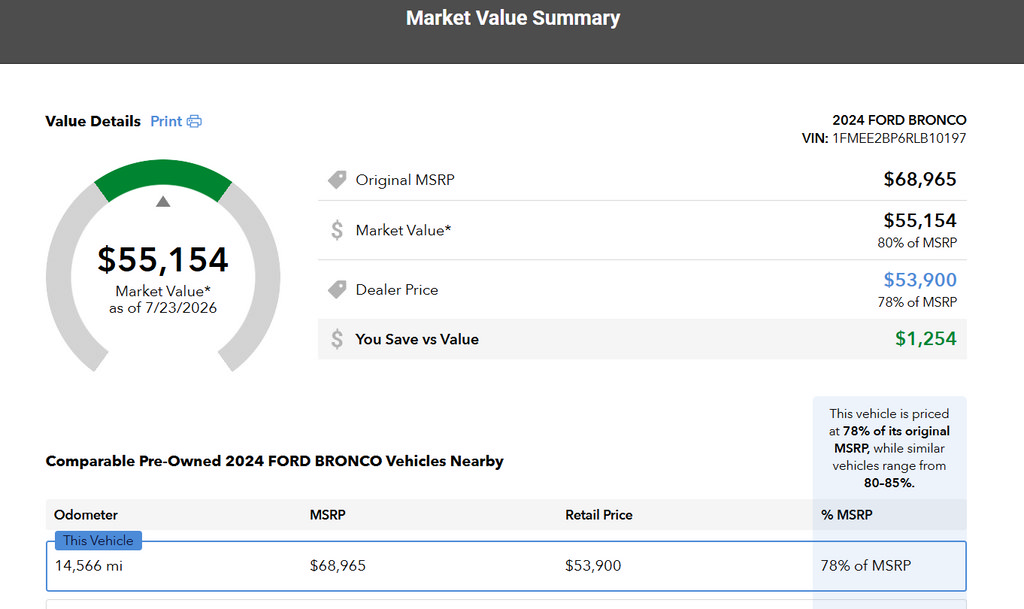Image resolution: width=1024 pixels, height=609 pixels.
Task: Click the Odometer column header
Action: pyautogui.click(x=86, y=514)
